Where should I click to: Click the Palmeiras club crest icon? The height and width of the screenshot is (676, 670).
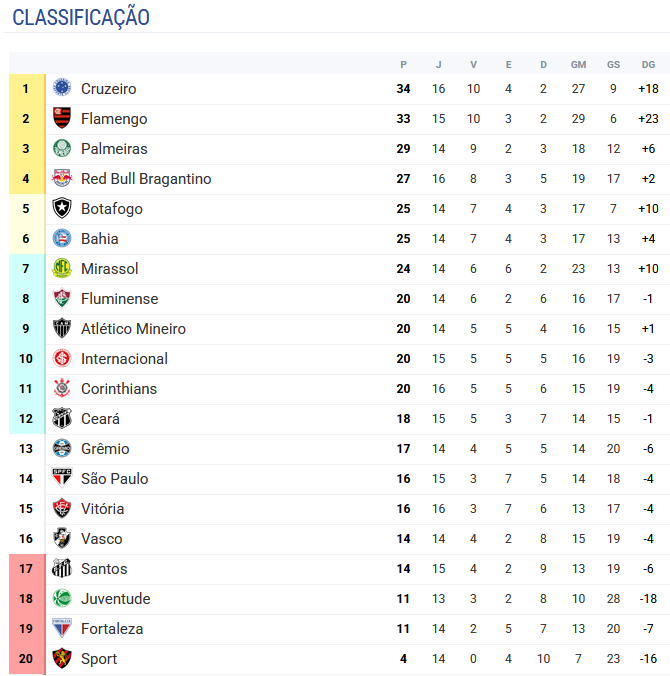point(62,148)
